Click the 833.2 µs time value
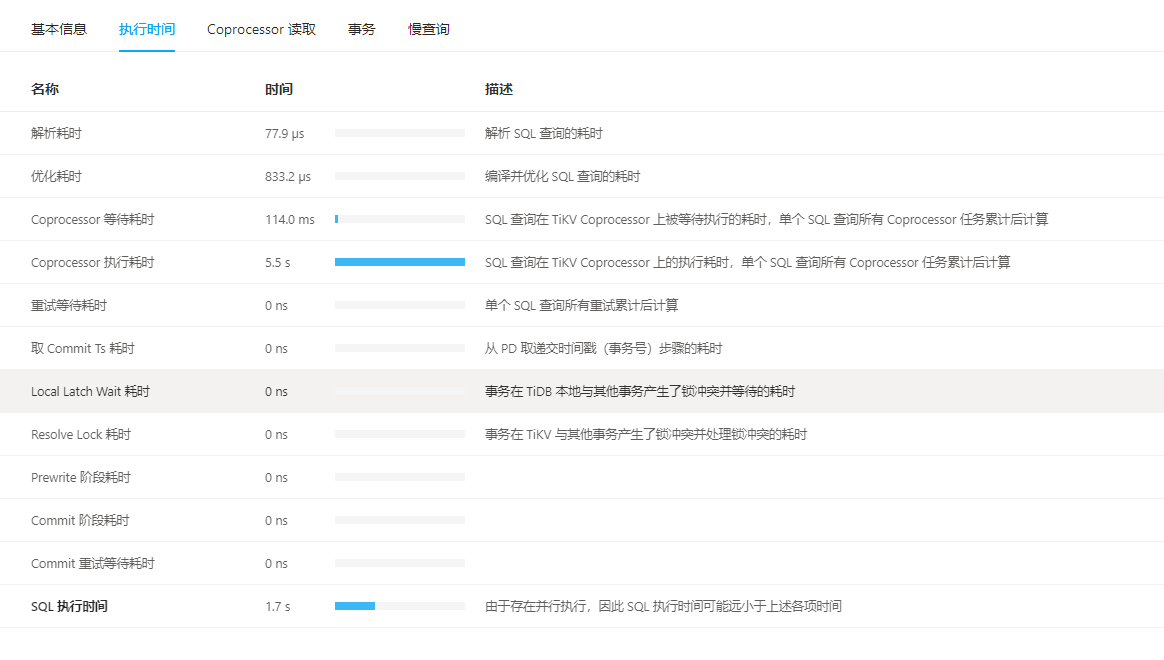 [x=288, y=176]
